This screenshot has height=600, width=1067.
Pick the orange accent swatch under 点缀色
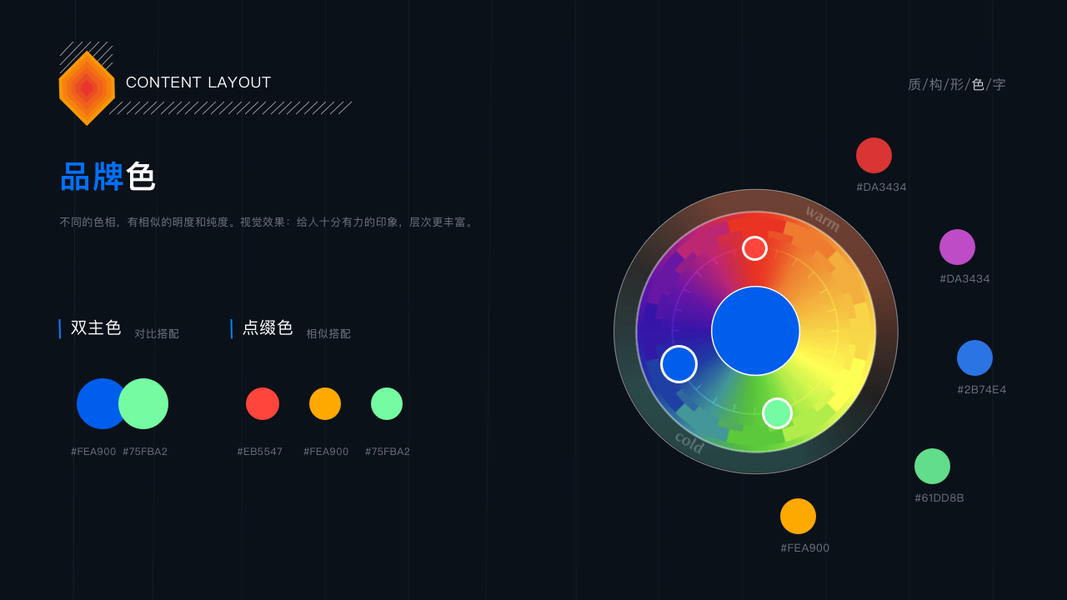click(x=325, y=403)
